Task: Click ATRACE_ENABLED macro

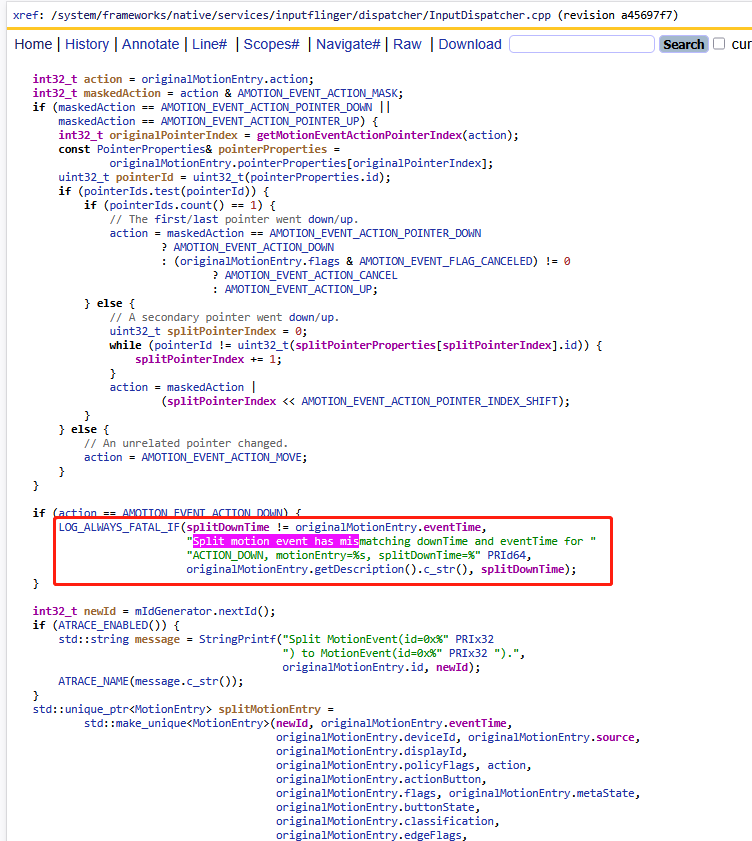Action: [104, 625]
